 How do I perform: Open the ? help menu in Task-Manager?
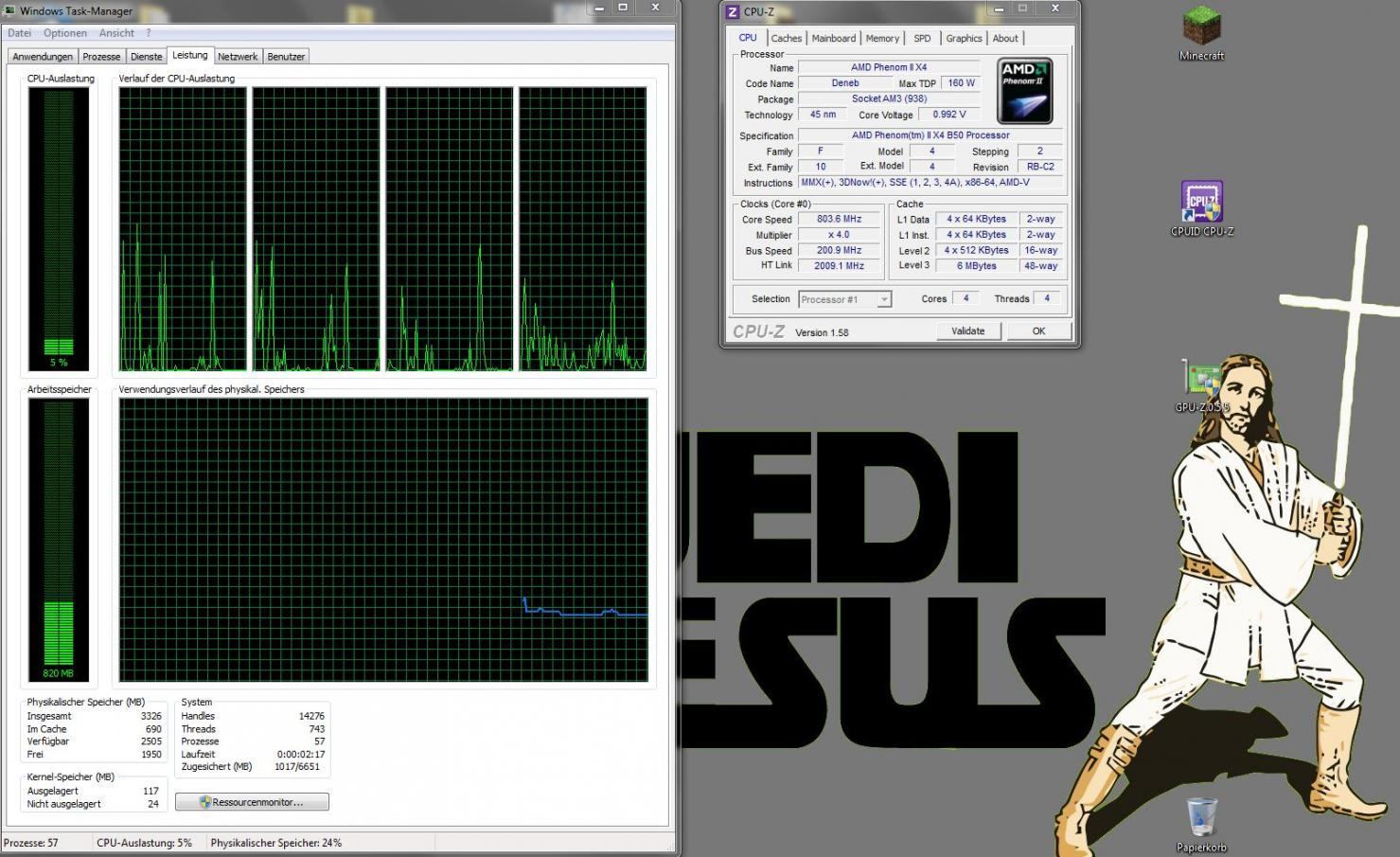click(149, 33)
